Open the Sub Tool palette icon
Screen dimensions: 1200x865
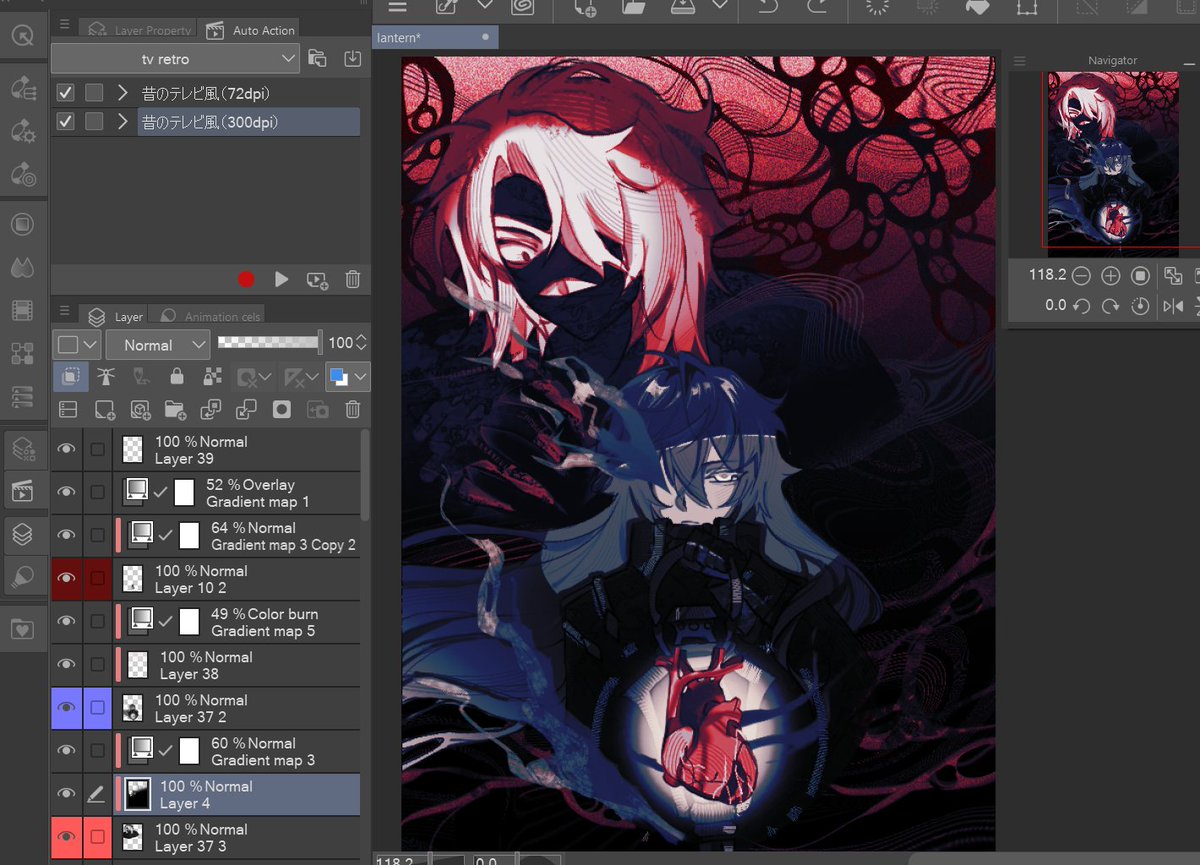point(22,88)
